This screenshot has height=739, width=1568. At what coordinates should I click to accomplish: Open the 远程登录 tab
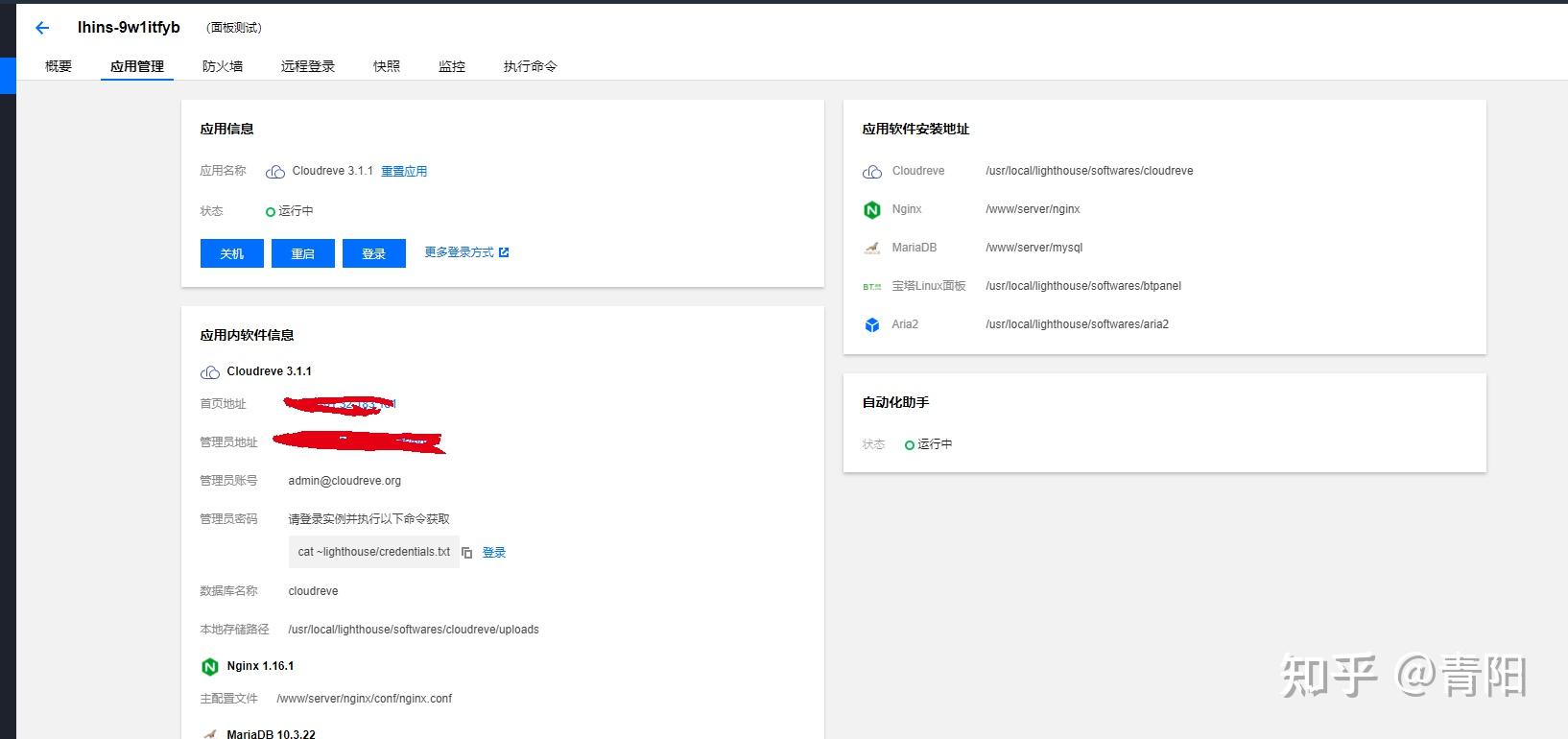point(308,66)
